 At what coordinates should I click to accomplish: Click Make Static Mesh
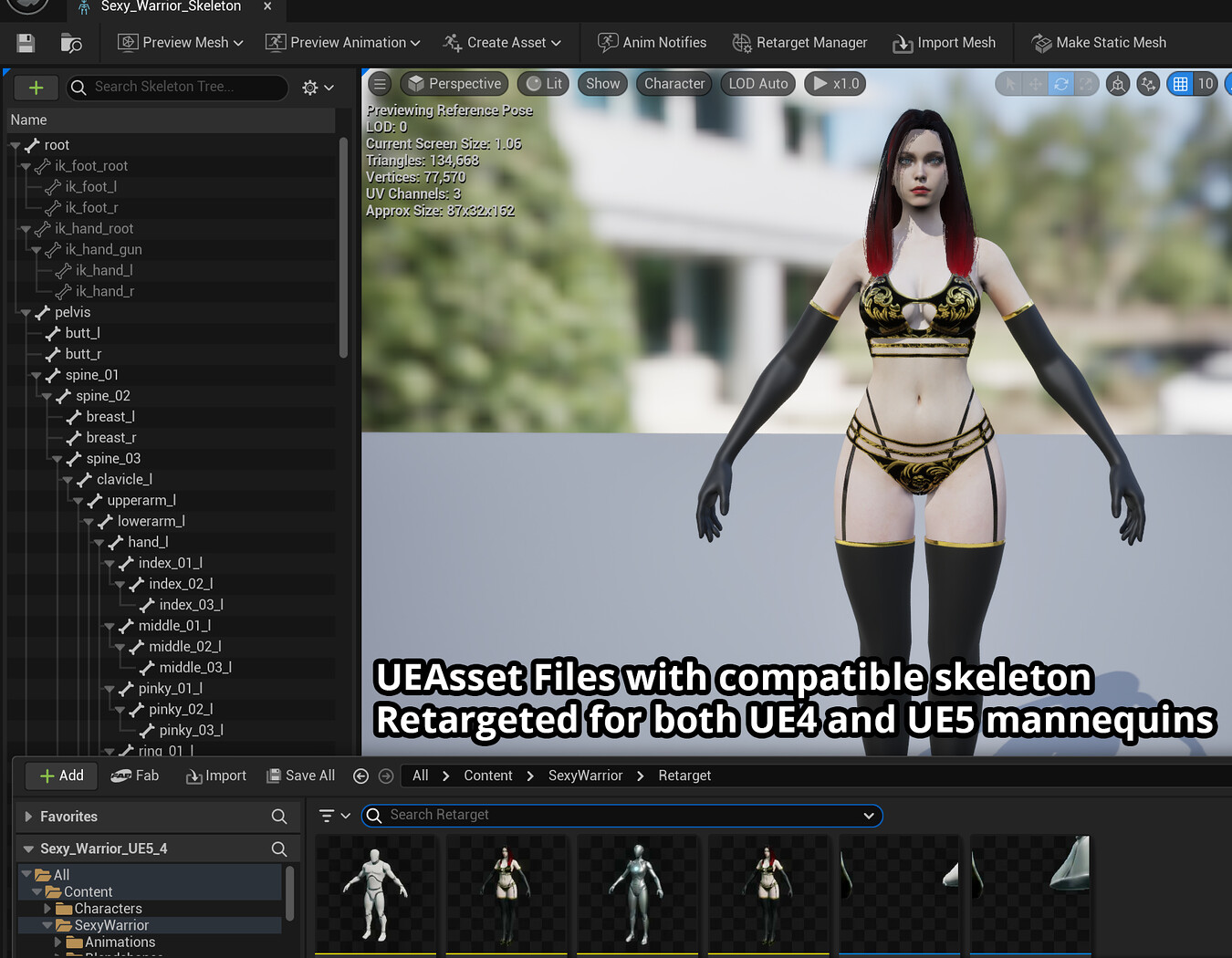[1099, 43]
